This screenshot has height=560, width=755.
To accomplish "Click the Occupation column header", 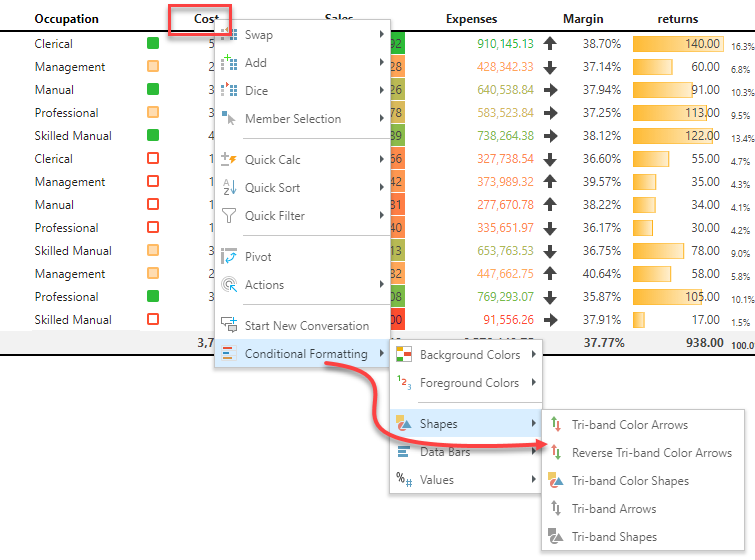I will 66,19.
